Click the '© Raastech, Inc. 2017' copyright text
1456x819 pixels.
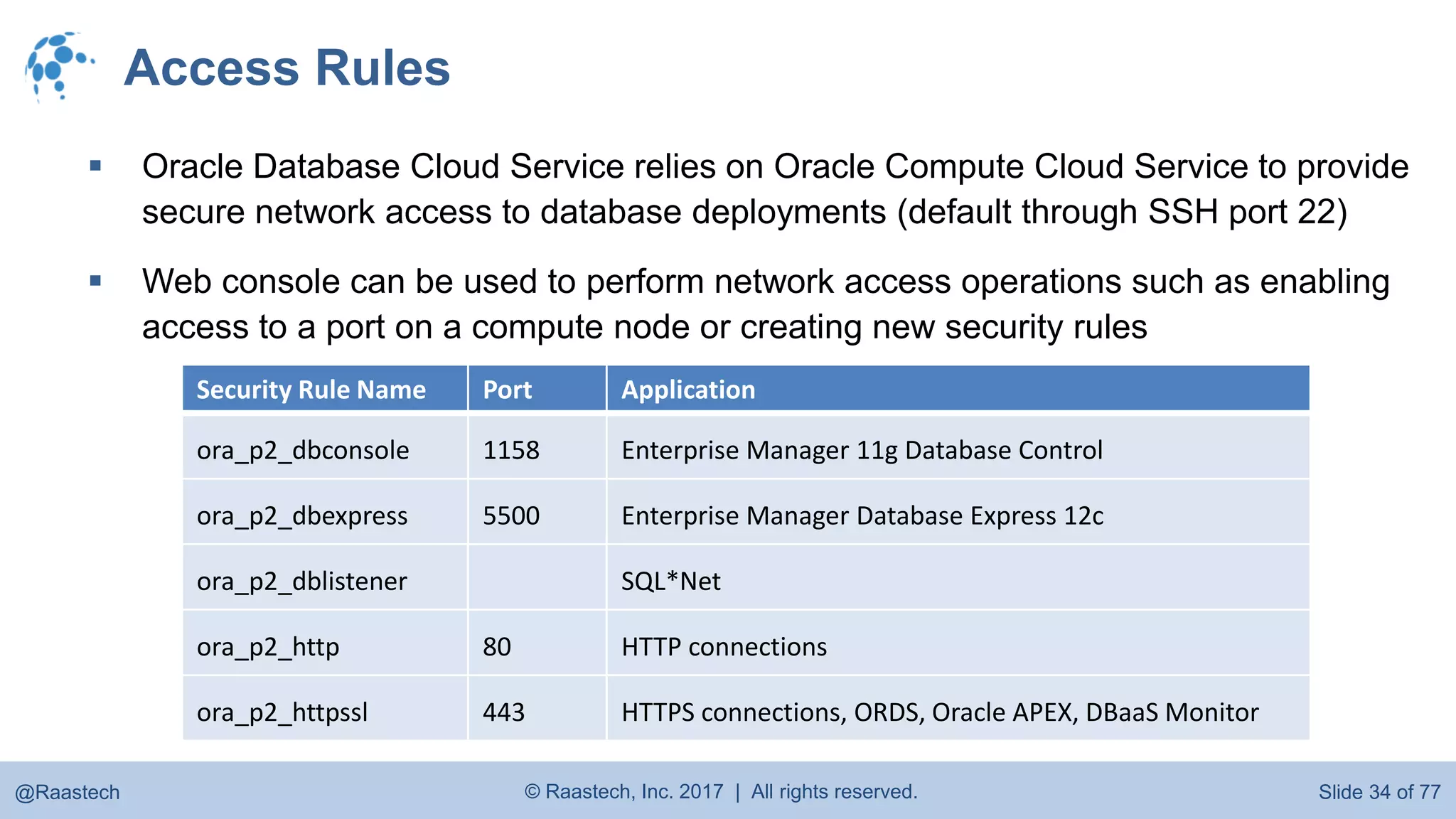(623, 791)
